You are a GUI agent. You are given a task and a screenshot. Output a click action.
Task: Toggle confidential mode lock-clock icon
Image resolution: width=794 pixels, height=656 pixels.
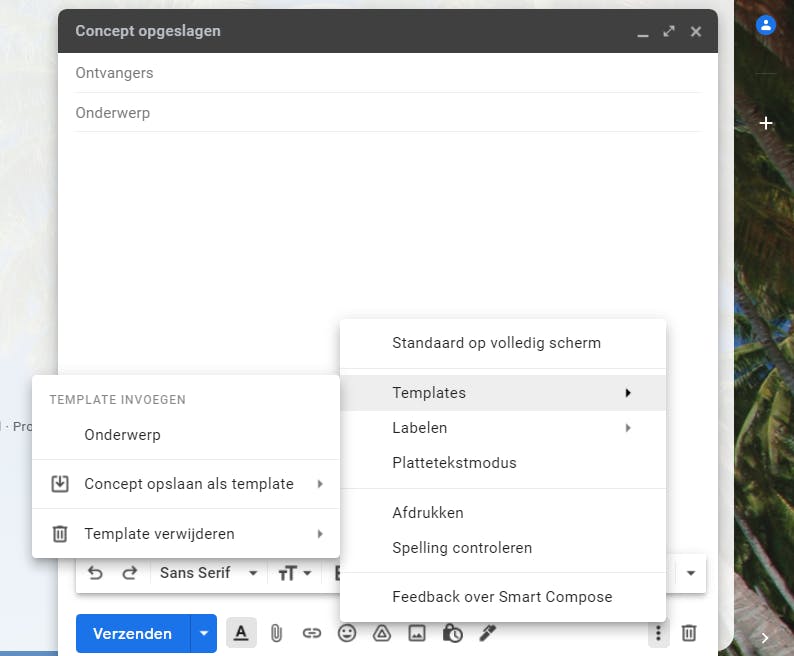tap(452, 633)
